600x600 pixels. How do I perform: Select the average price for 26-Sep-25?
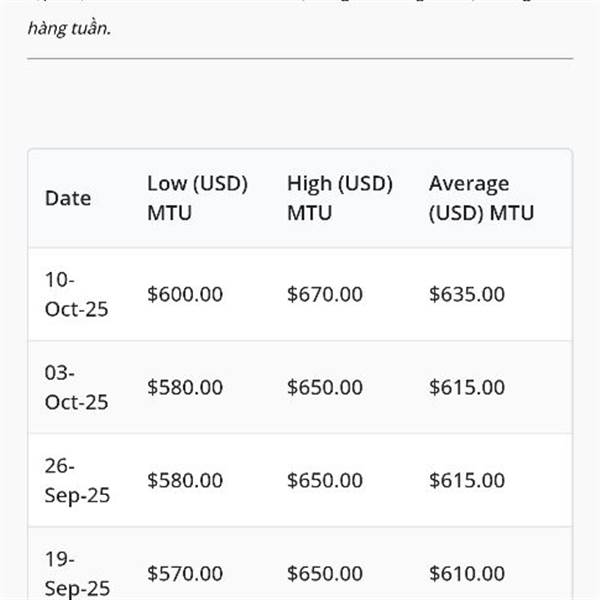(467, 480)
